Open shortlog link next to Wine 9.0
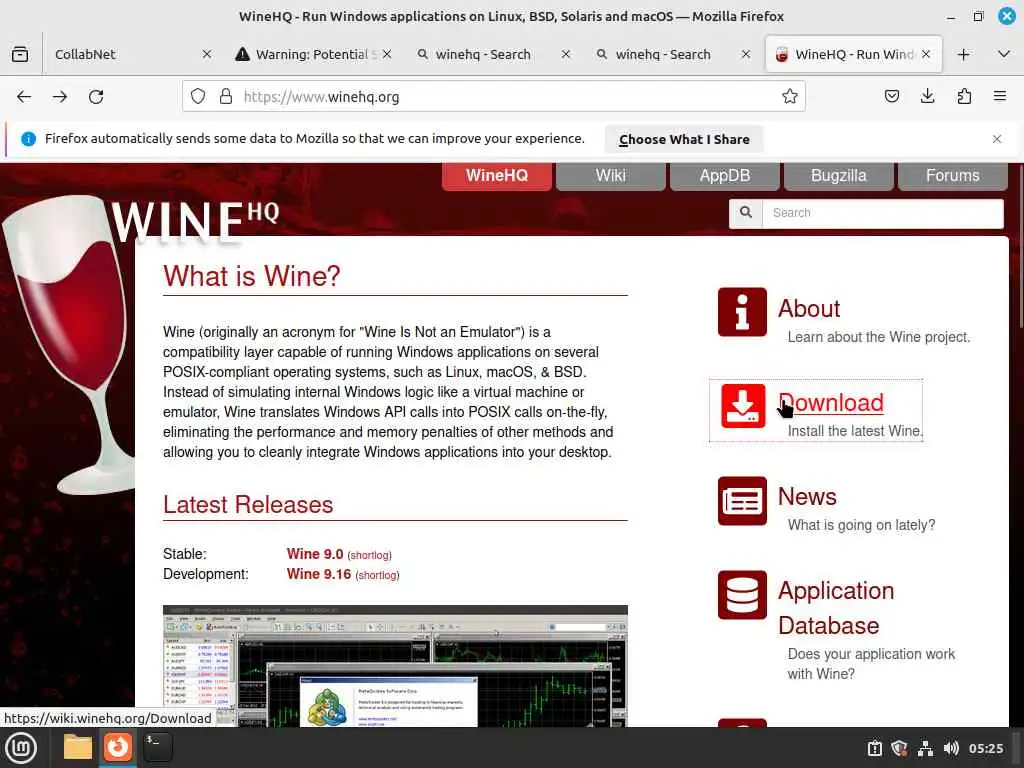Image resolution: width=1024 pixels, height=768 pixels. pyautogui.click(x=370, y=555)
